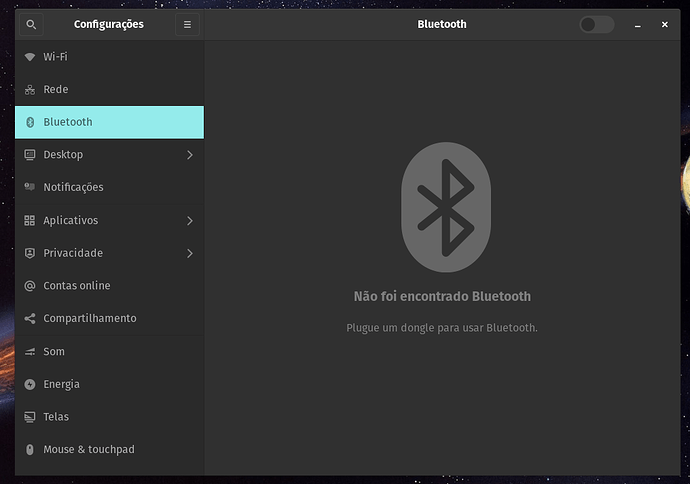Open the Desktop settings label
This screenshot has height=484, width=690.
[x=63, y=155]
